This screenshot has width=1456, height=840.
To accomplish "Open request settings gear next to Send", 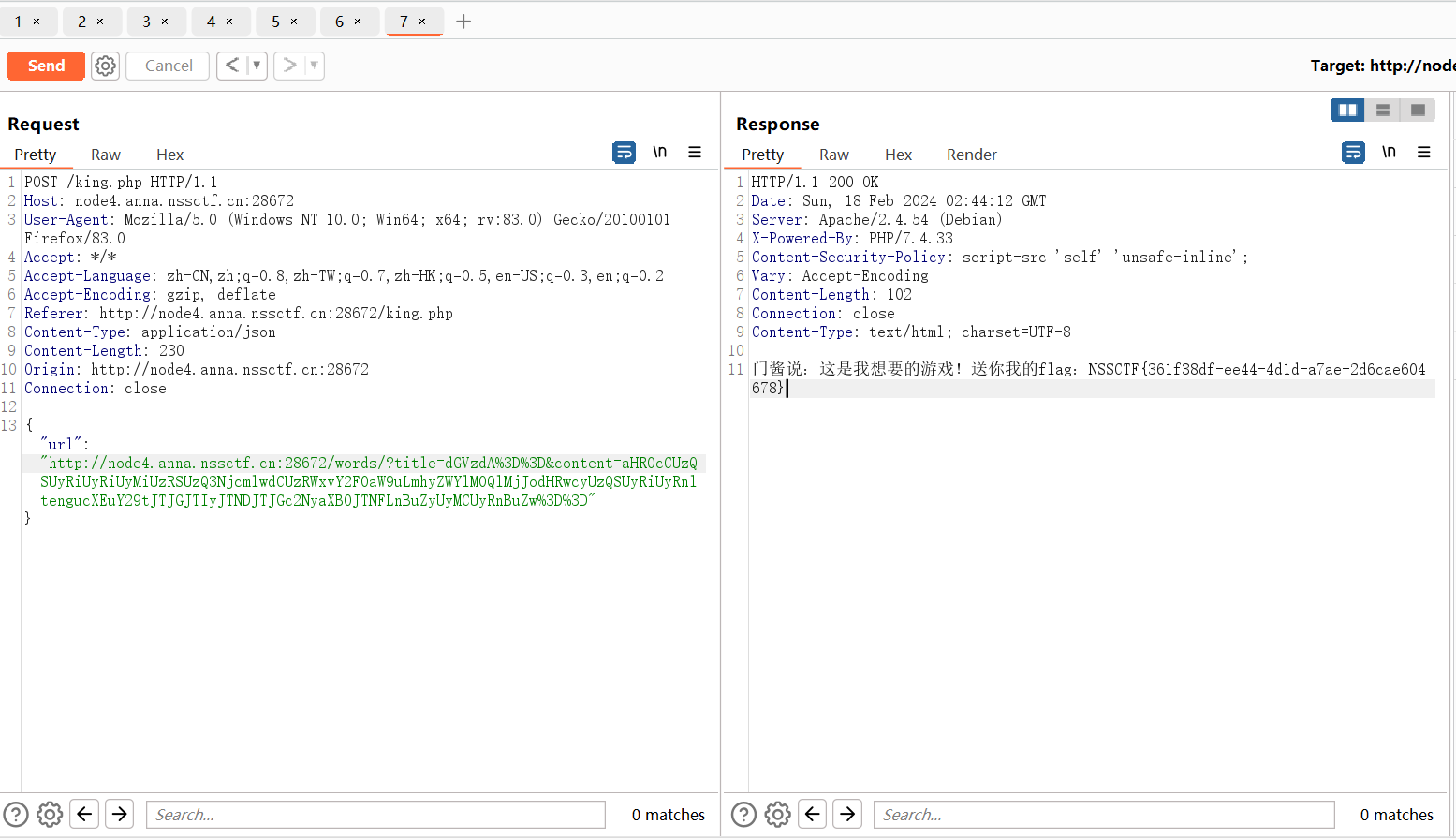I will click(x=106, y=66).
